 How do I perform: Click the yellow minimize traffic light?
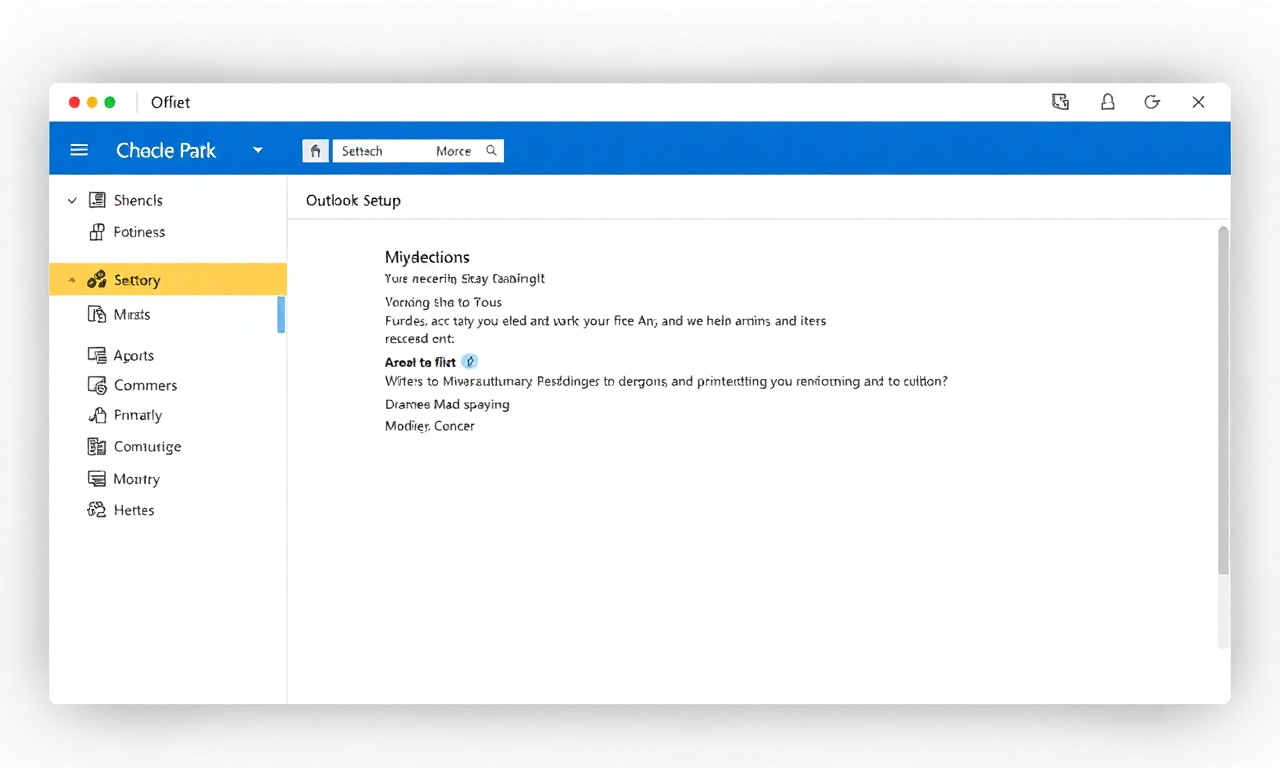pos(92,102)
